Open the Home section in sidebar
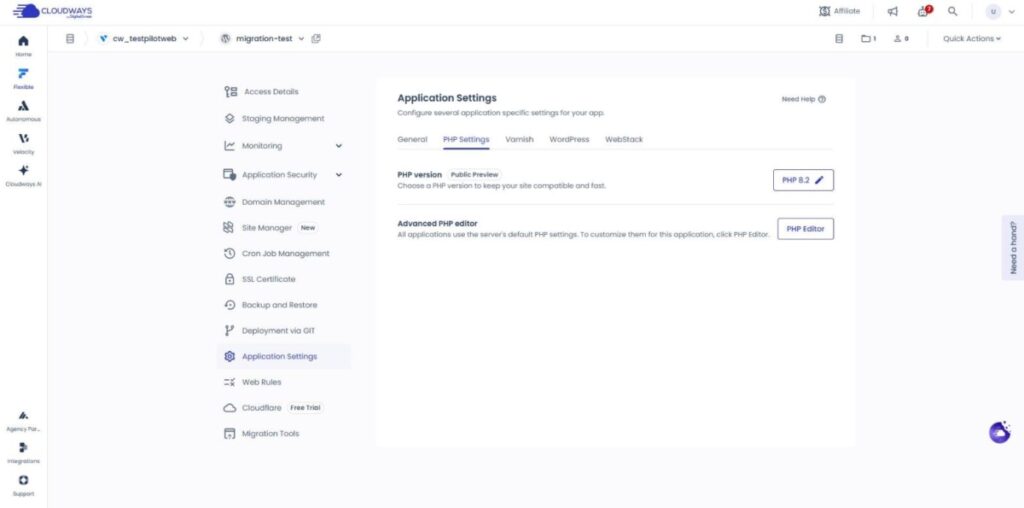Image resolution: width=1024 pixels, height=508 pixels. [x=23, y=45]
